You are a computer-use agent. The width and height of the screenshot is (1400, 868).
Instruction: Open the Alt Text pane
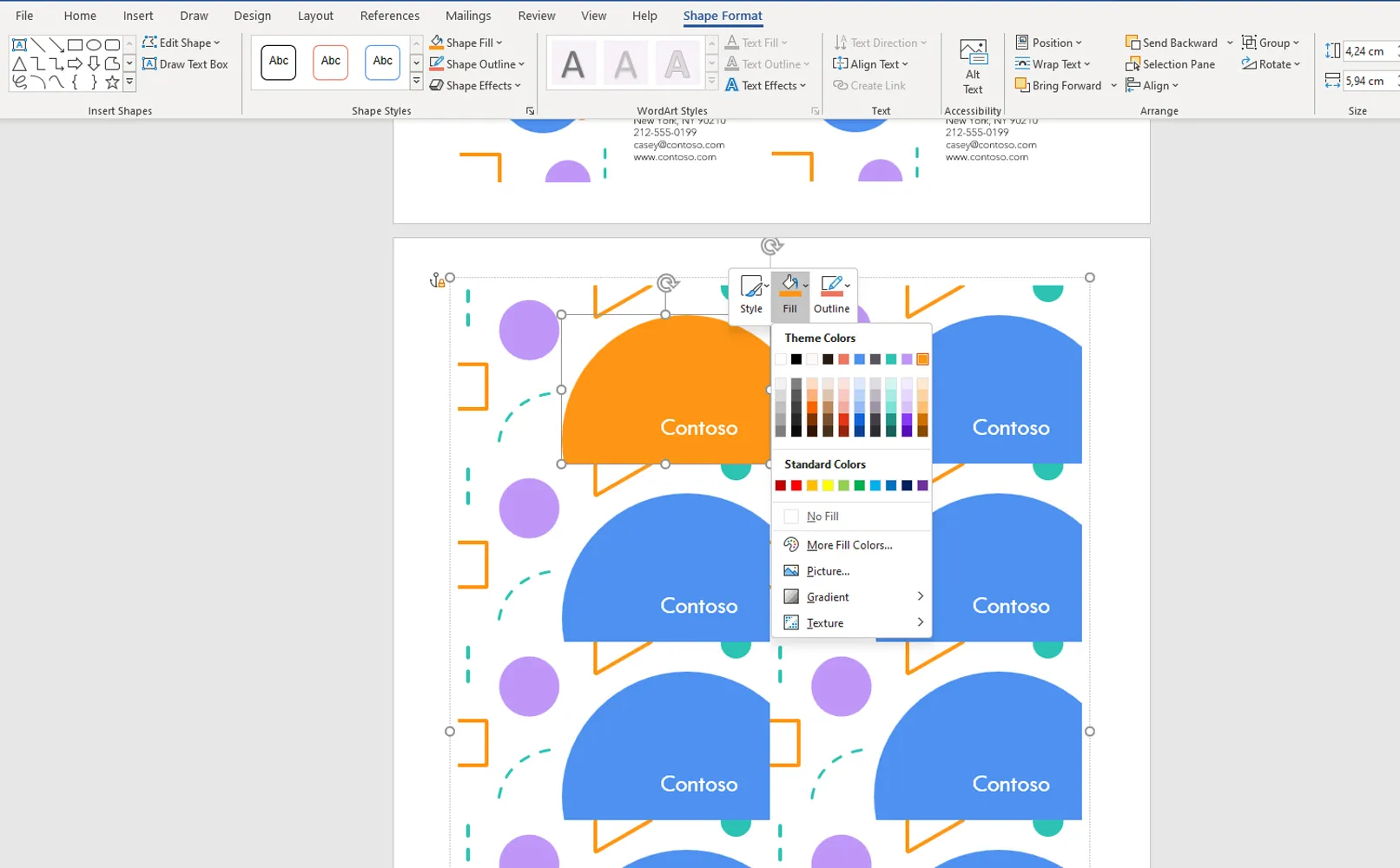coord(973,67)
